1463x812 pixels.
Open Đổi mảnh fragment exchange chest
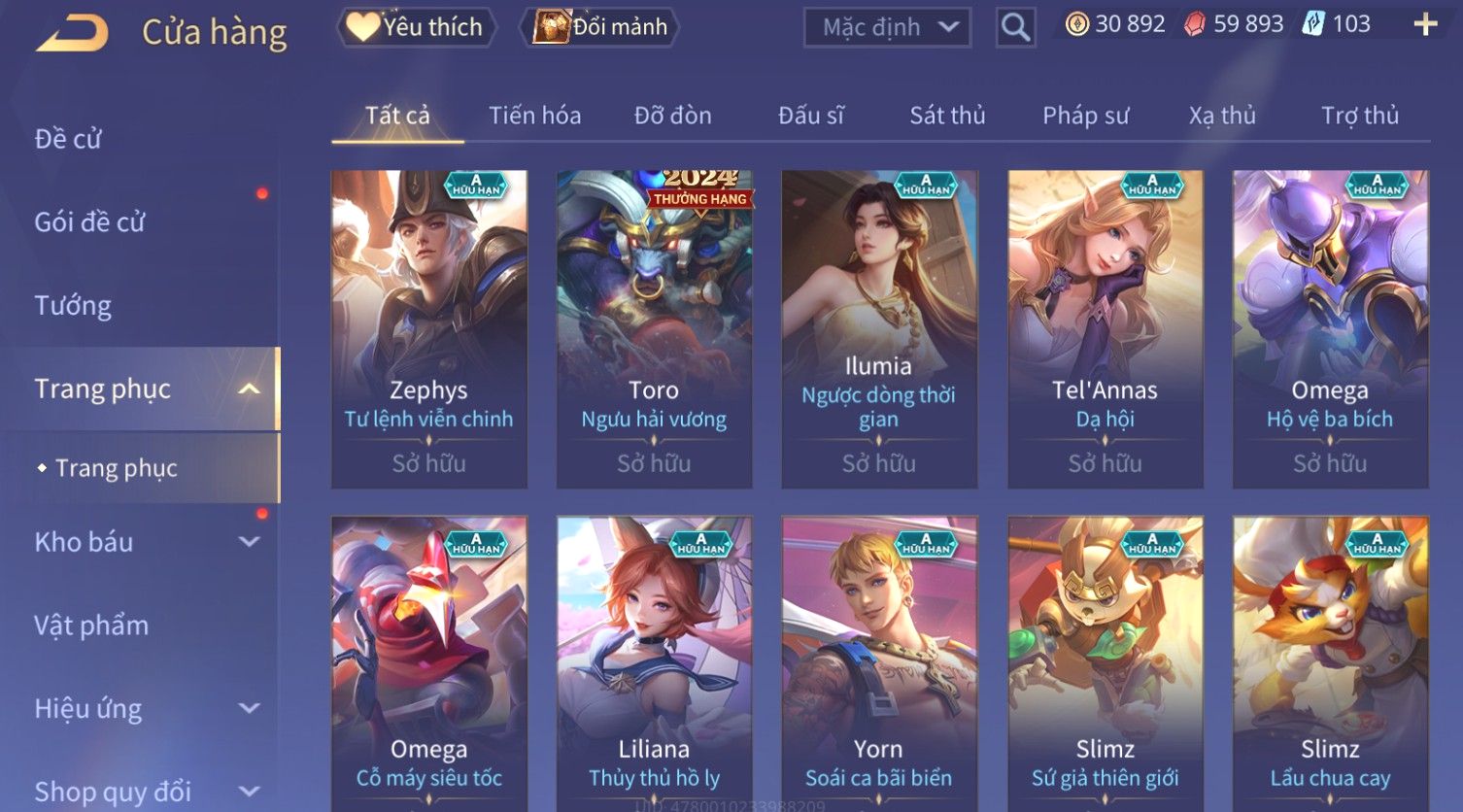599,27
